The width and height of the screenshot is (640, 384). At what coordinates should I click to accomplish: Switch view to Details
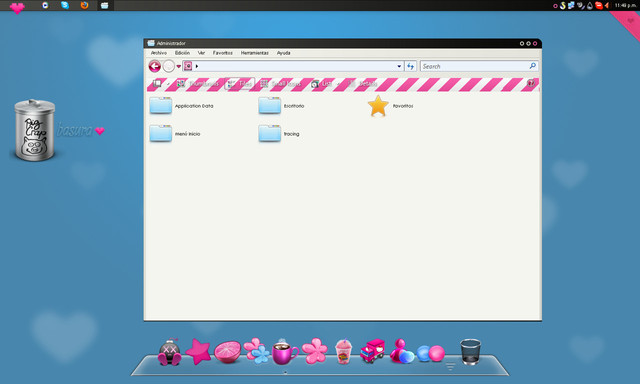pyautogui.click(x=362, y=84)
